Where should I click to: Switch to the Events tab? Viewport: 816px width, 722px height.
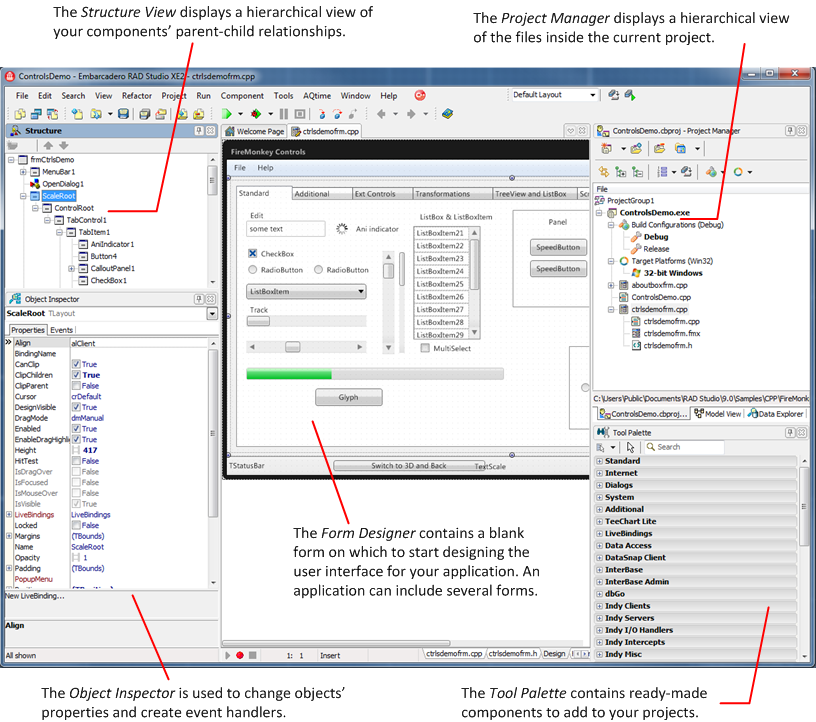point(62,330)
